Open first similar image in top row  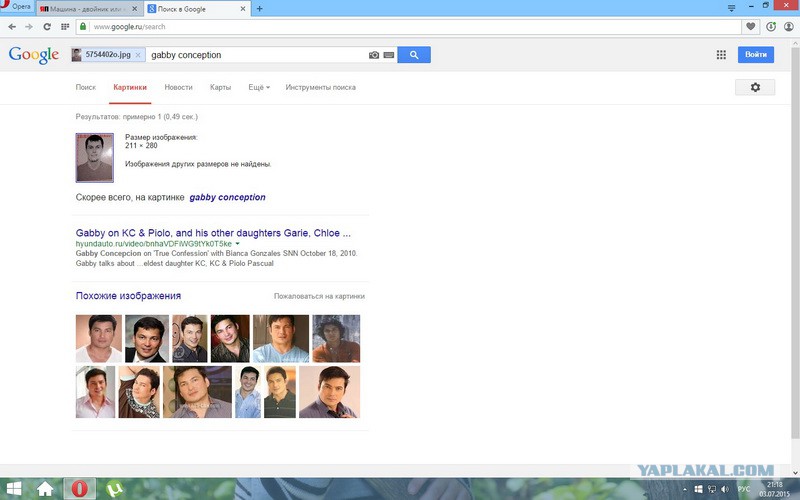tap(98, 338)
